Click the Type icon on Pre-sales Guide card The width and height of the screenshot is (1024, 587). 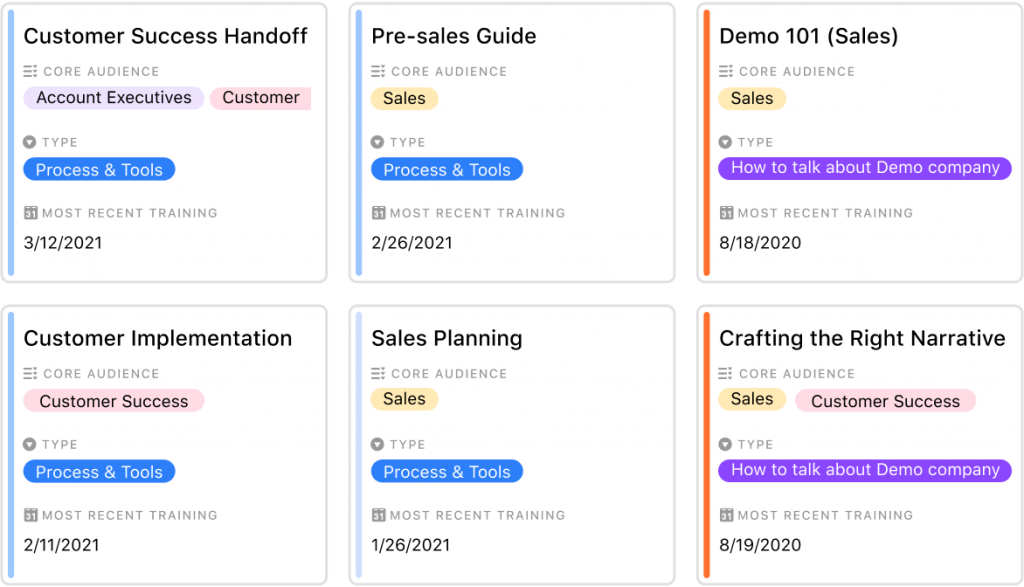coord(377,143)
